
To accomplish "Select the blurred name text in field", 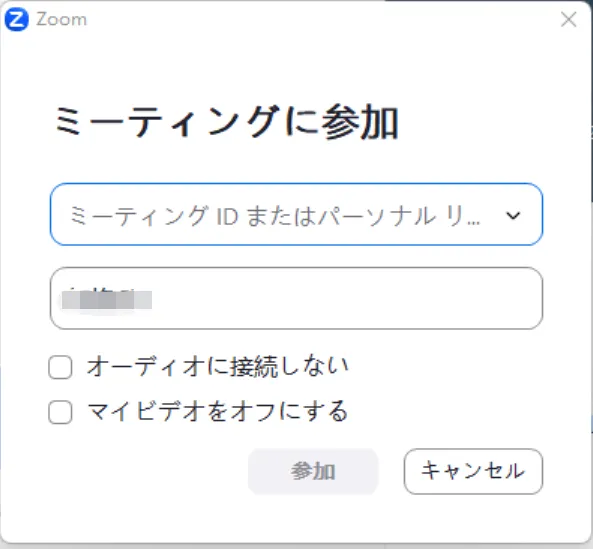I will pyautogui.click(x=107, y=299).
